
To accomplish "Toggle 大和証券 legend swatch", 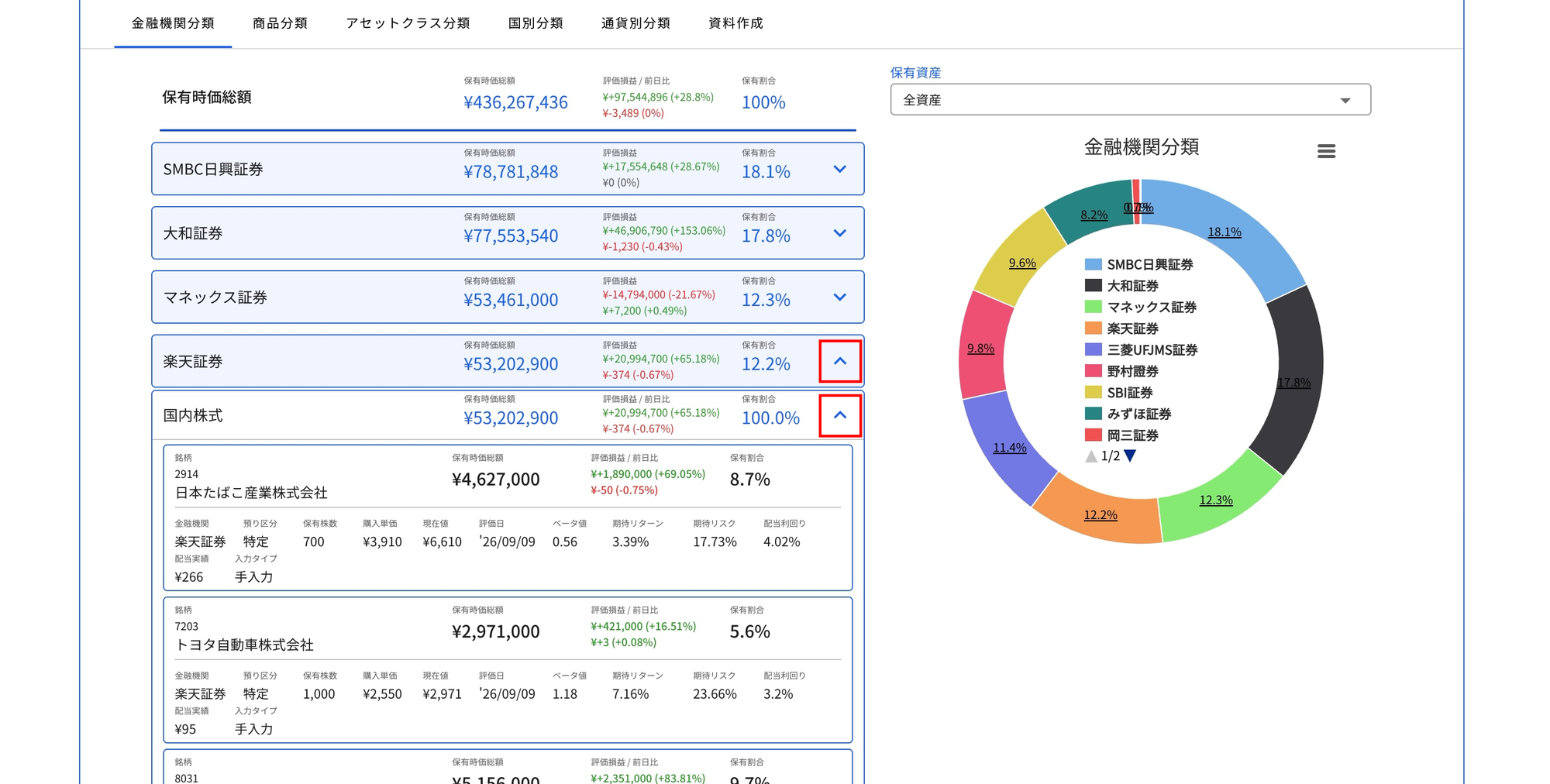I will 1094,286.
